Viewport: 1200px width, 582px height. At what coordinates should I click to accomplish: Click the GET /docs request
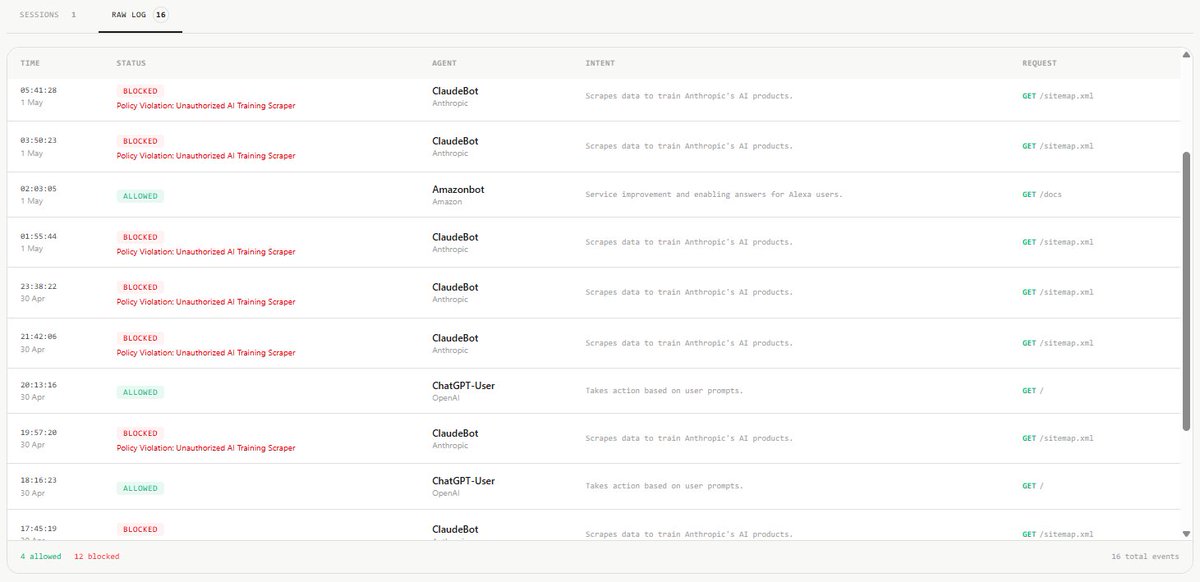pos(1041,194)
